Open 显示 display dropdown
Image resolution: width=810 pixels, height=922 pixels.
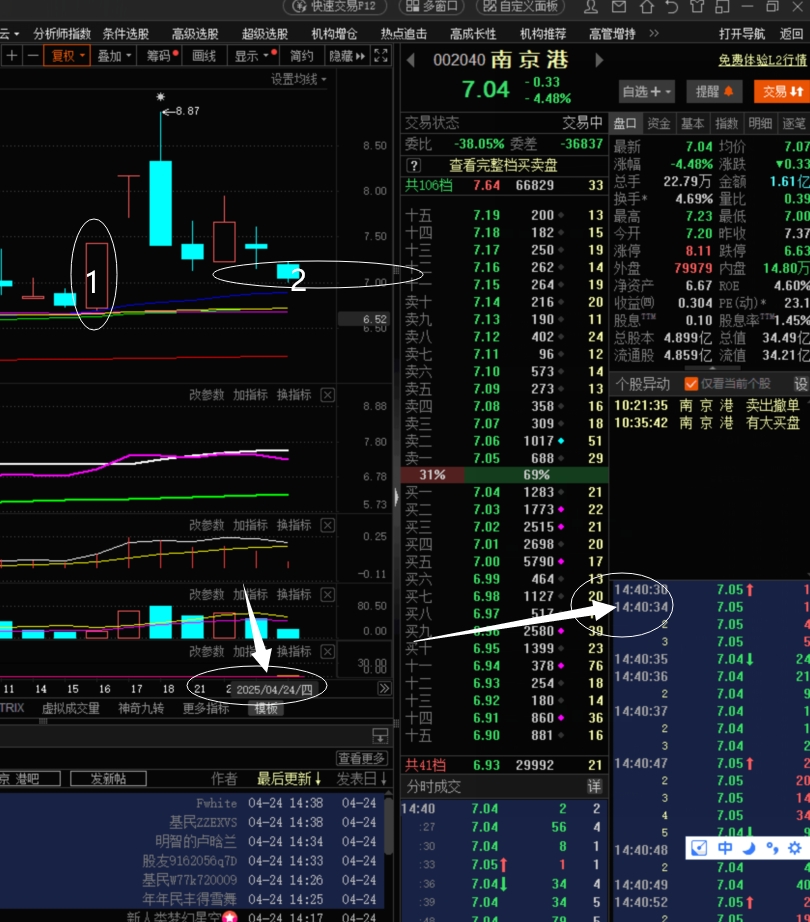[x=252, y=56]
